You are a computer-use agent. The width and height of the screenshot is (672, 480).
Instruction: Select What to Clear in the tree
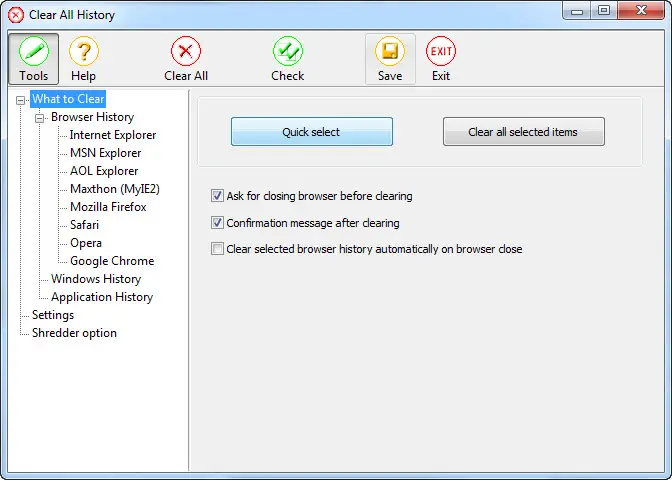pyautogui.click(x=68, y=99)
